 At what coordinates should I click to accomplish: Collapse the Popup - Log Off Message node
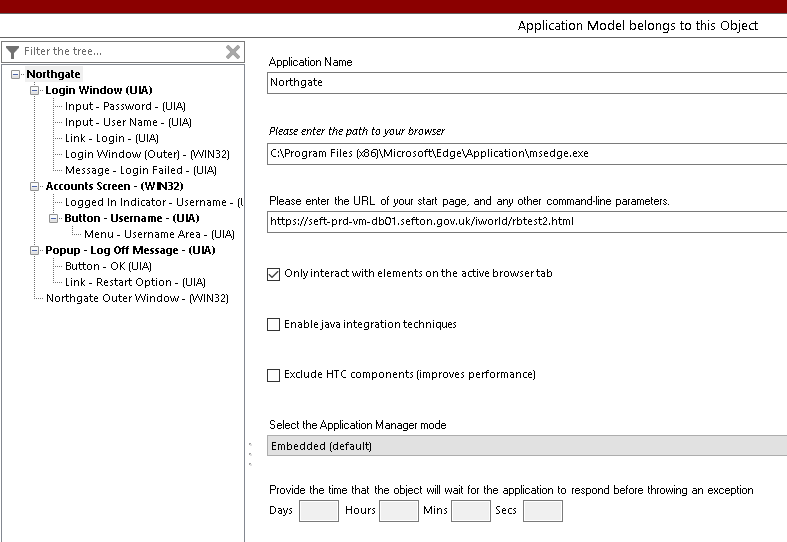tap(35, 250)
